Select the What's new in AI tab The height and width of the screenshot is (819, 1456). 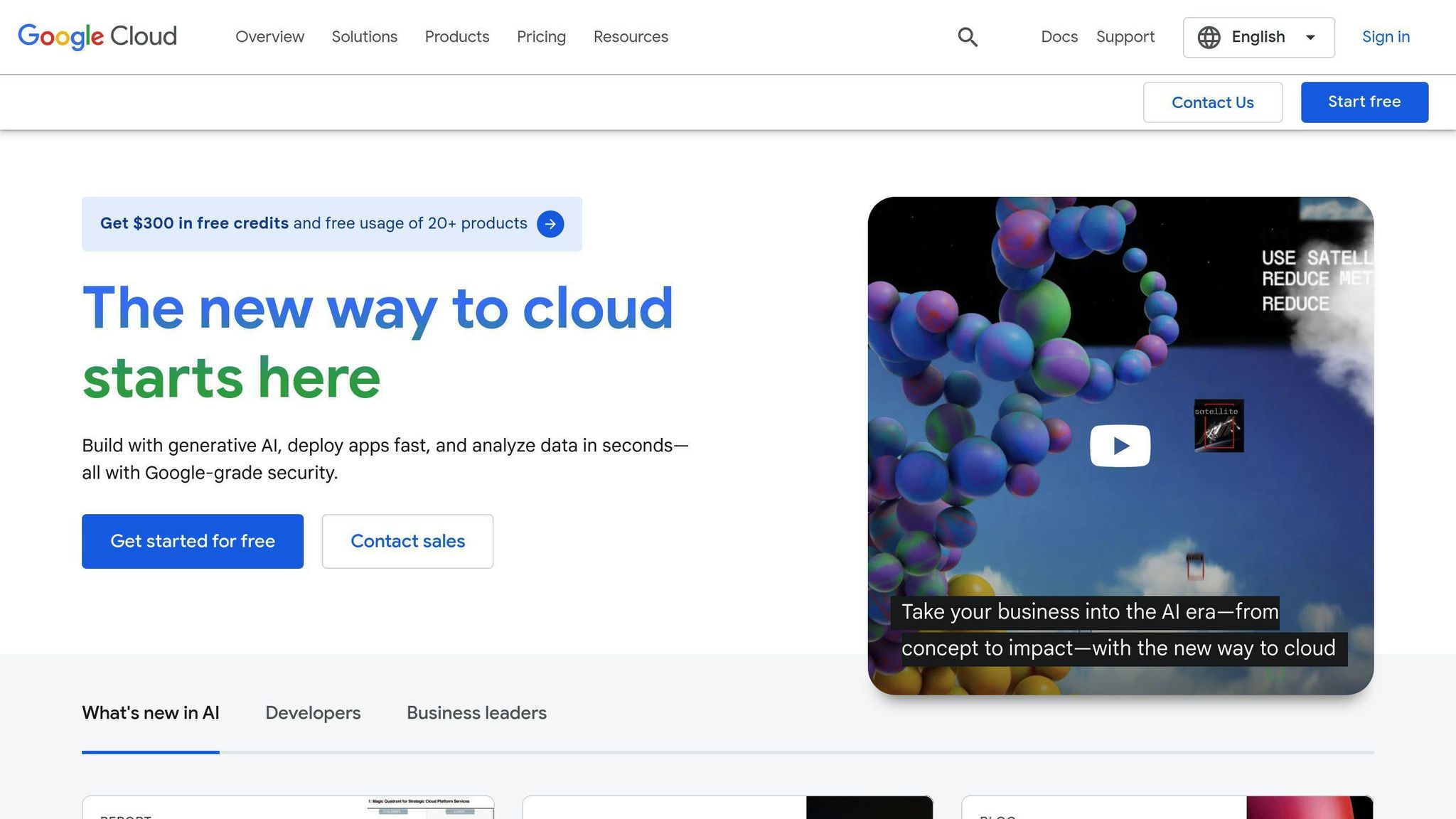[x=151, y=712]
